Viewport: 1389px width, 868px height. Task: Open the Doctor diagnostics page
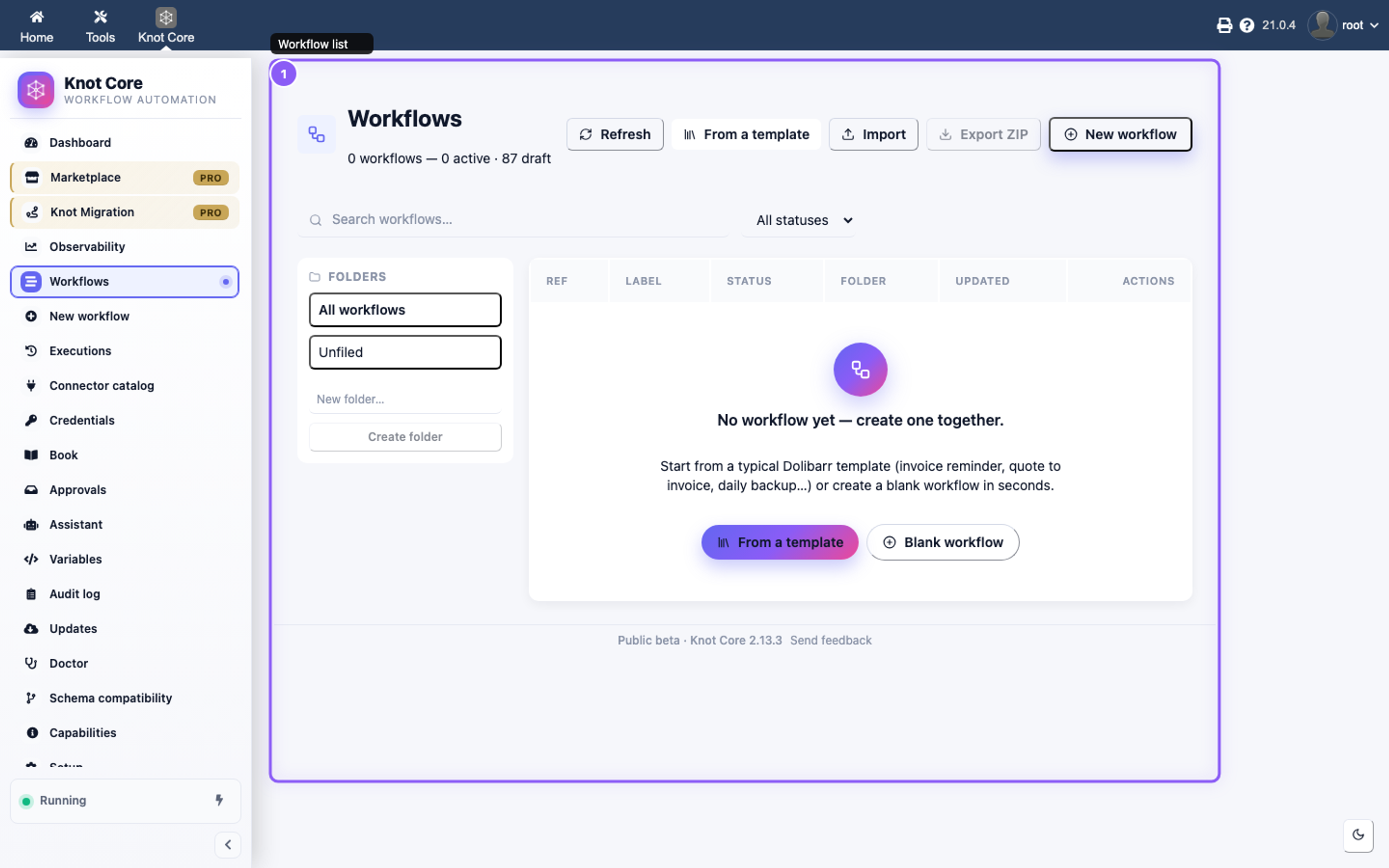(x=124, y=664)
